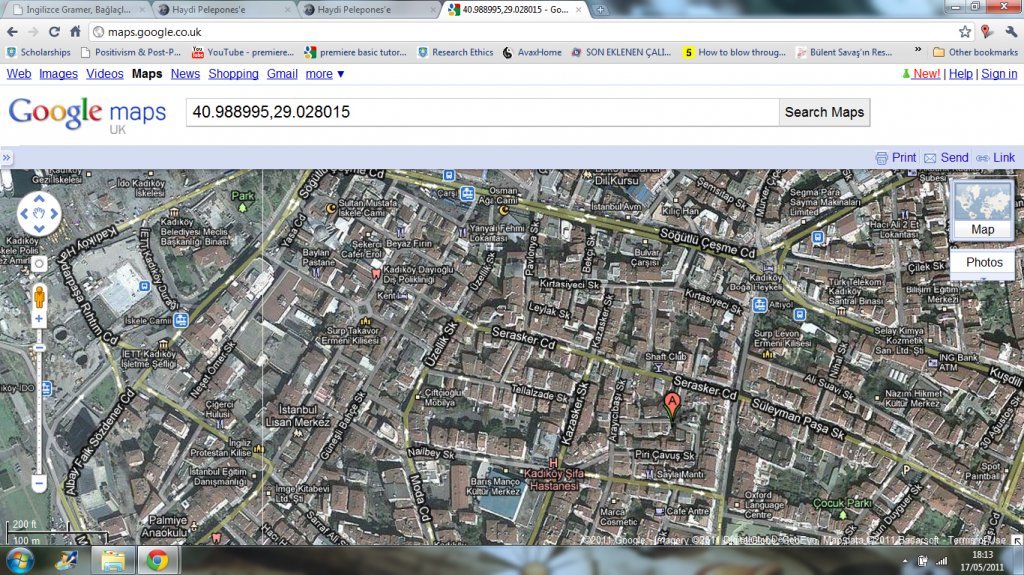The height and width of the screenshot is (575, 1024).
Task: Open Chrome from the taskbar
Action: point(157,561)
